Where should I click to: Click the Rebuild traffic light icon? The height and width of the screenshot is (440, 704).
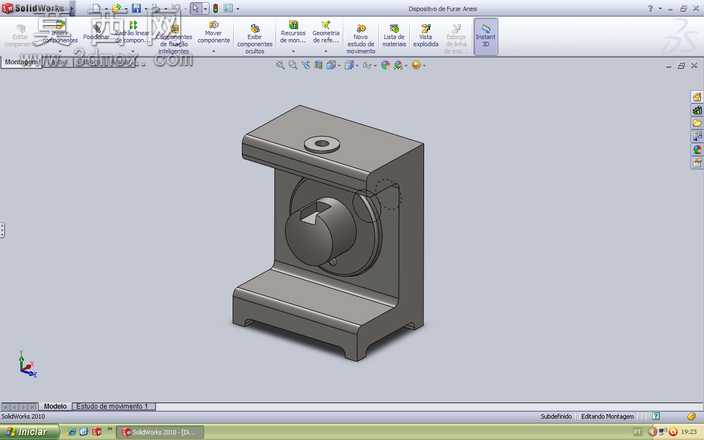(216, 8)
